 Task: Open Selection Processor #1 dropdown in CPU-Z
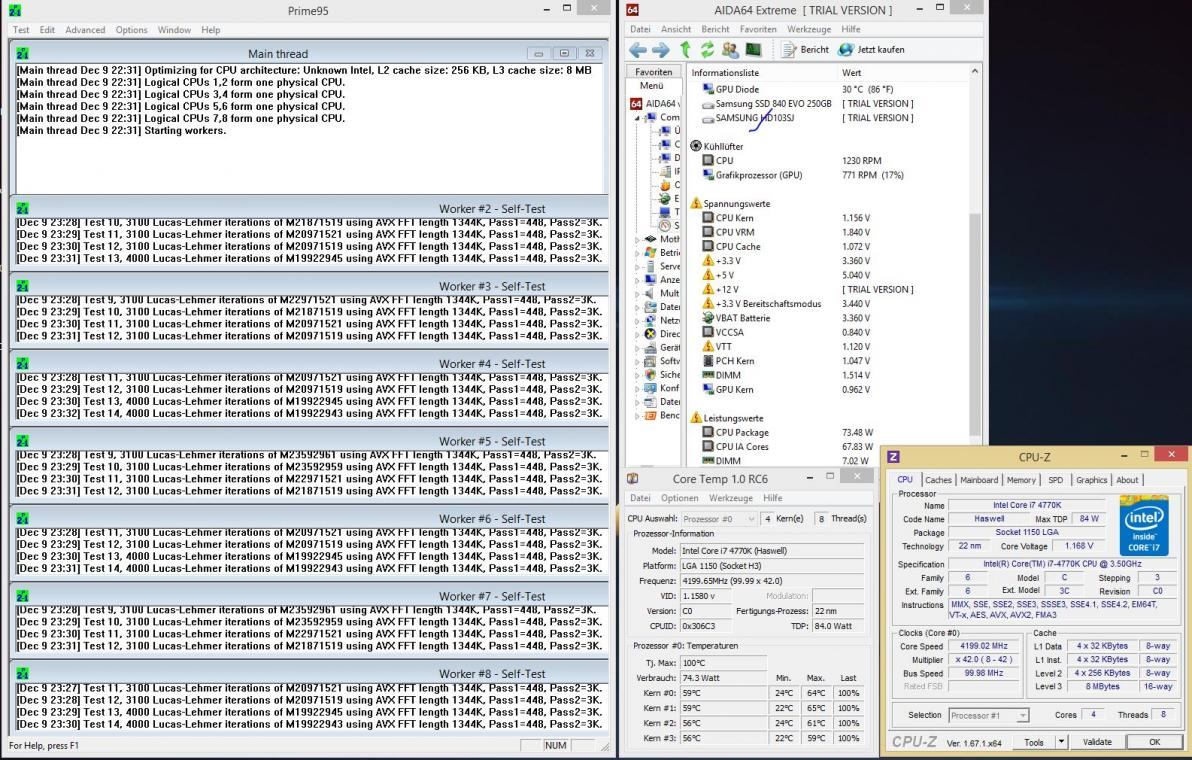tap(988, 715)
